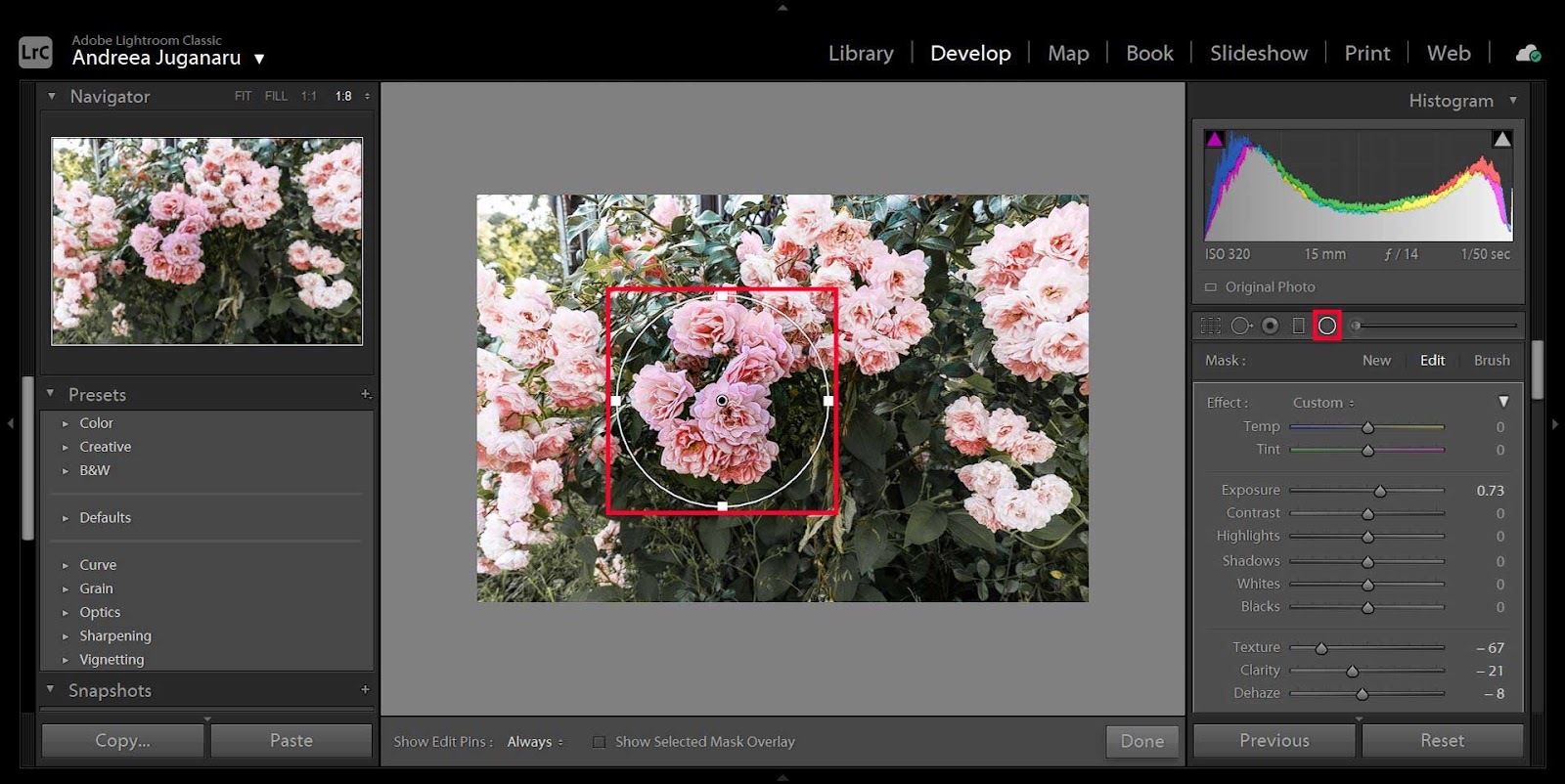Click the radial filter center pin
1565x784 pixels.
[722, 401]
